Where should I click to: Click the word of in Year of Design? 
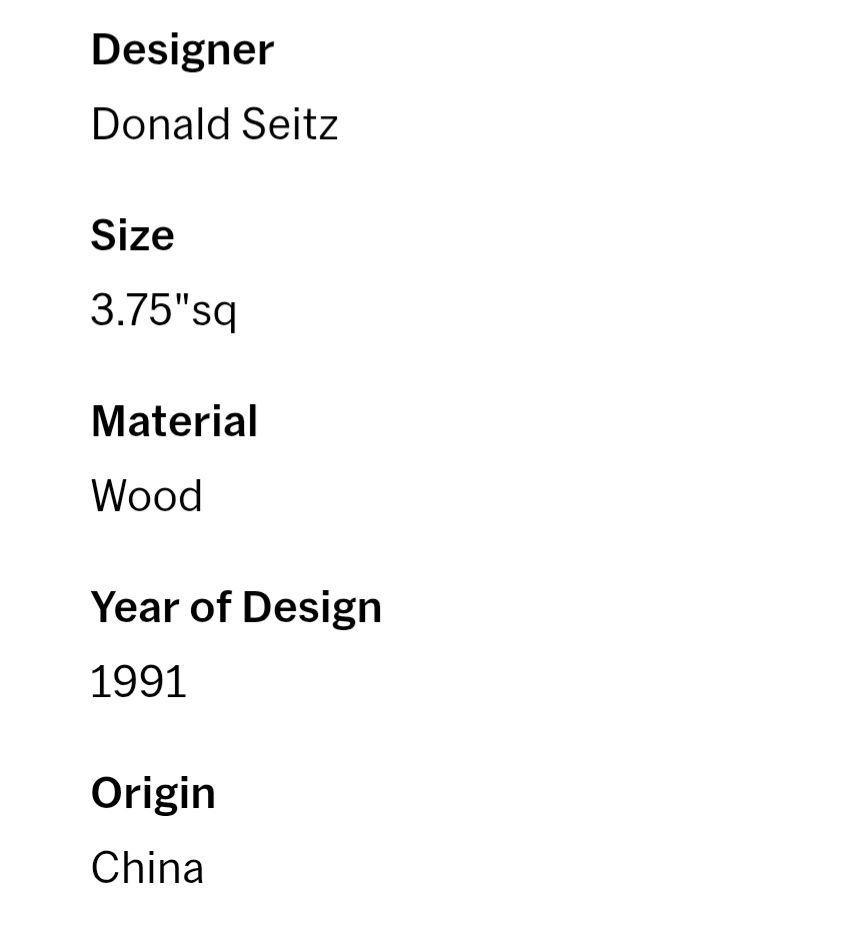coord(210,607)
